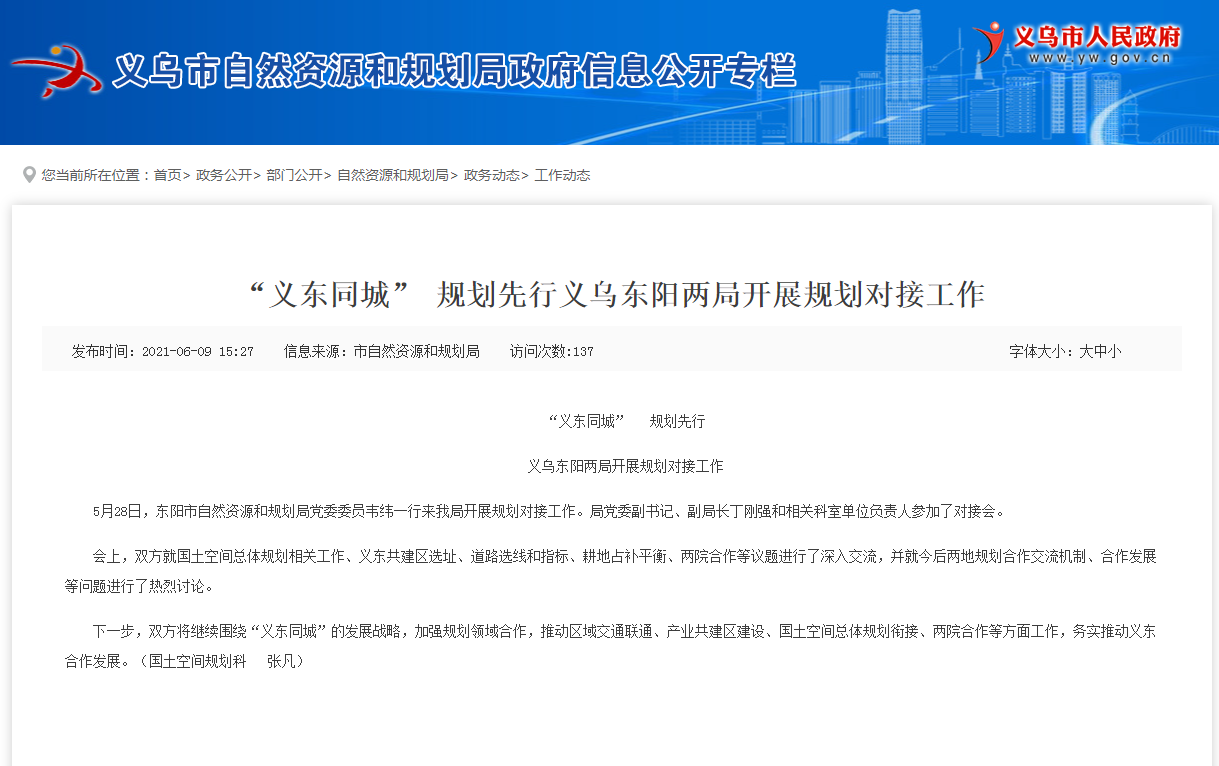Click the 义乌市人民政府 text in the header
Viewport: 1219px width, 766px height.
click(1097, 37)
